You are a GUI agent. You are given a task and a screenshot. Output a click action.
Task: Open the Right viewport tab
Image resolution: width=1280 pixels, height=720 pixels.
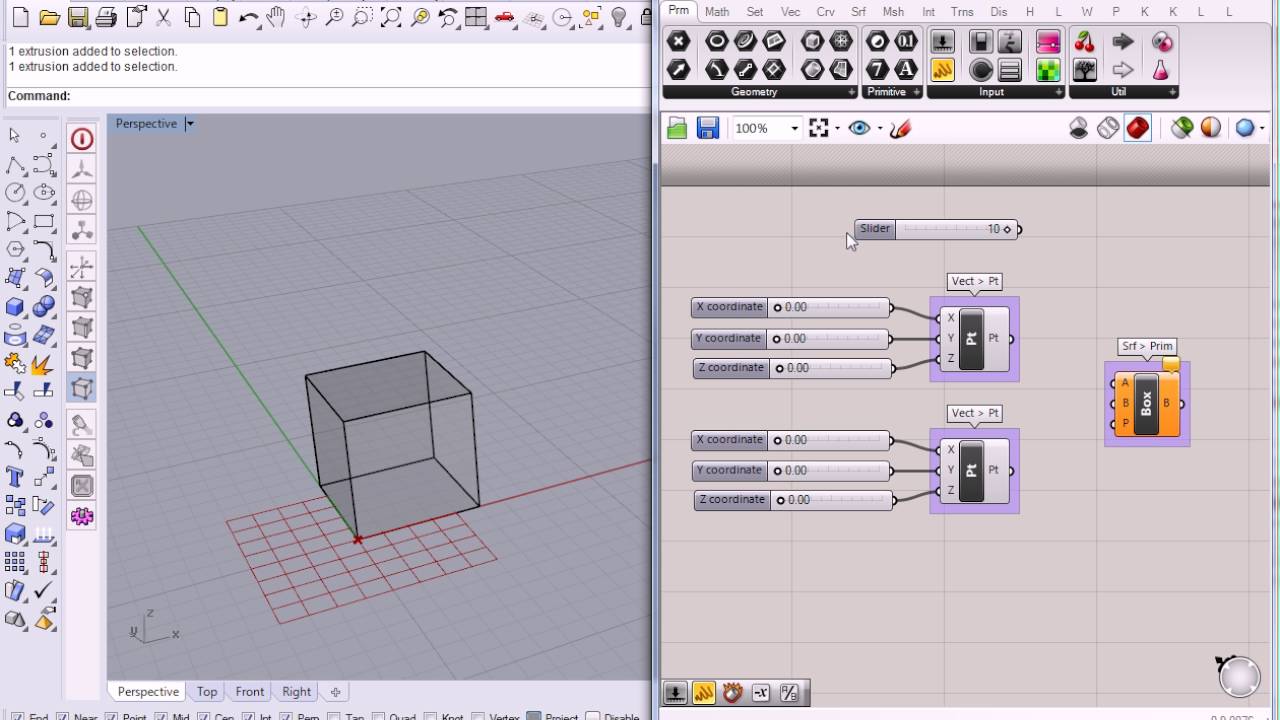296,692
